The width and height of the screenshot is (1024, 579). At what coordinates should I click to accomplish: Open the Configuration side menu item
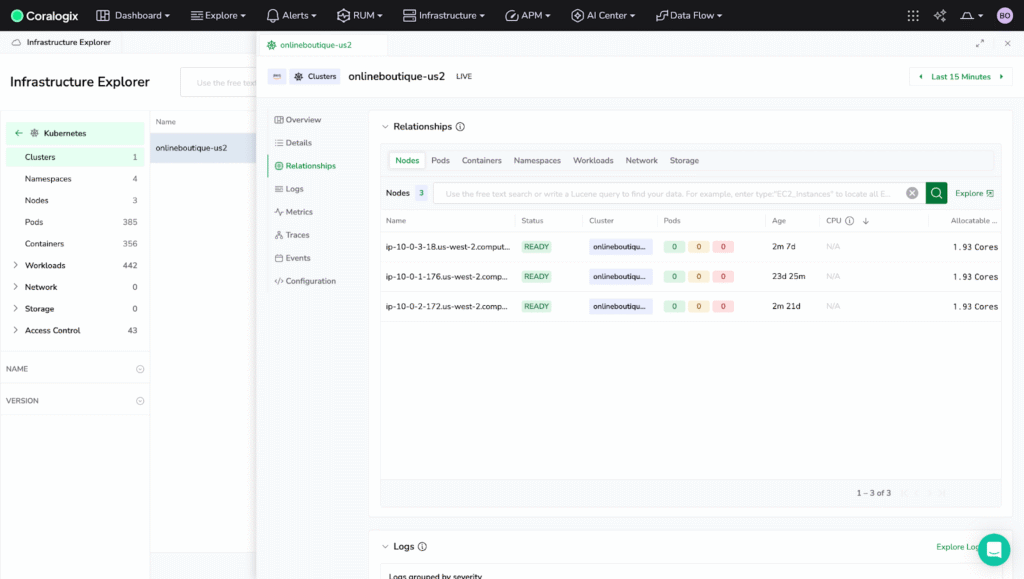(x=306, y=281)
